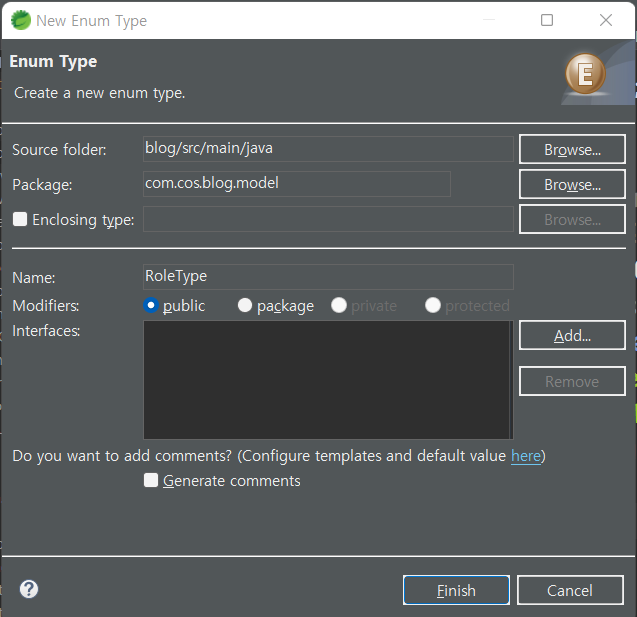Click the 'Name:' label

[34, 278]
